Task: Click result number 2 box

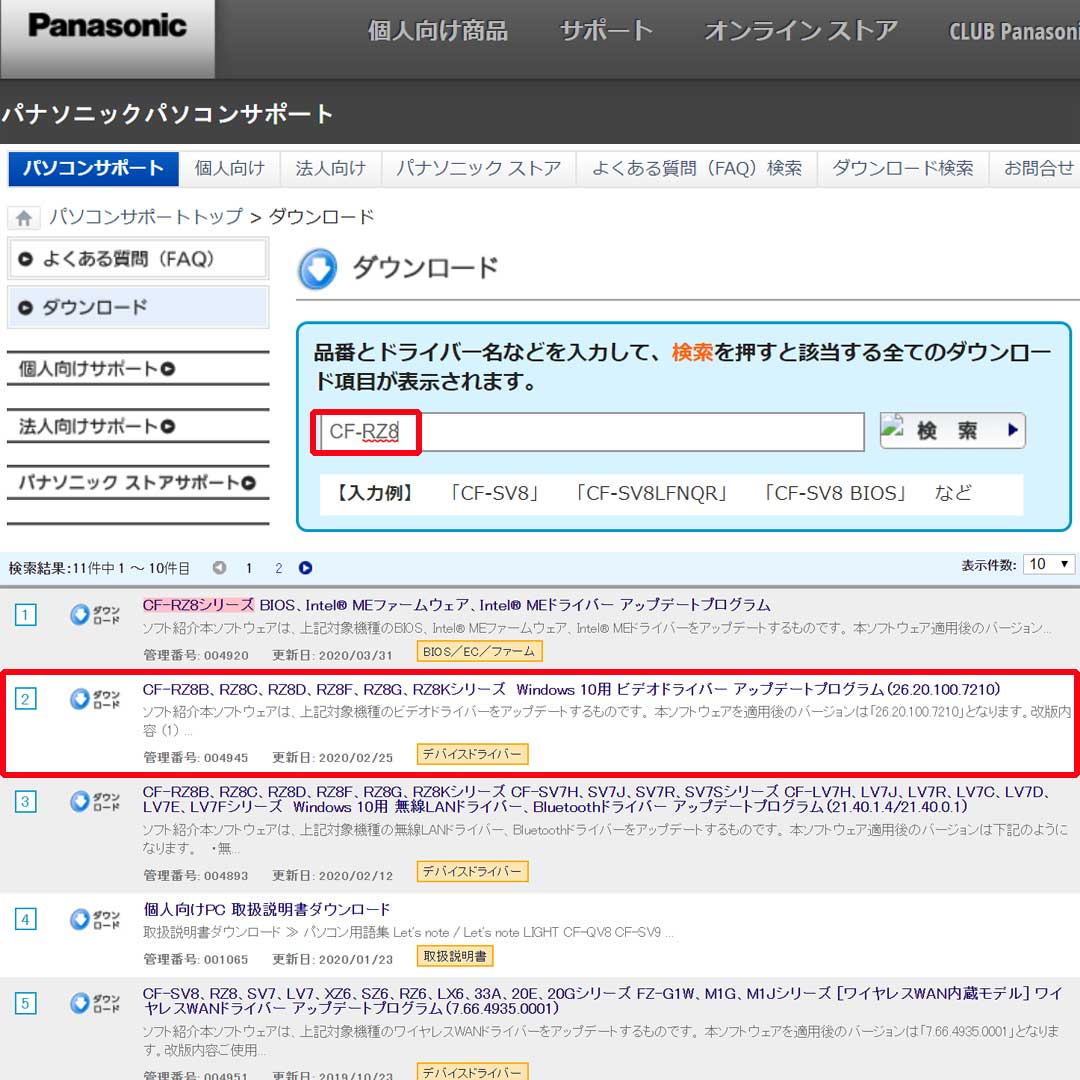Action: coord(25,699)
